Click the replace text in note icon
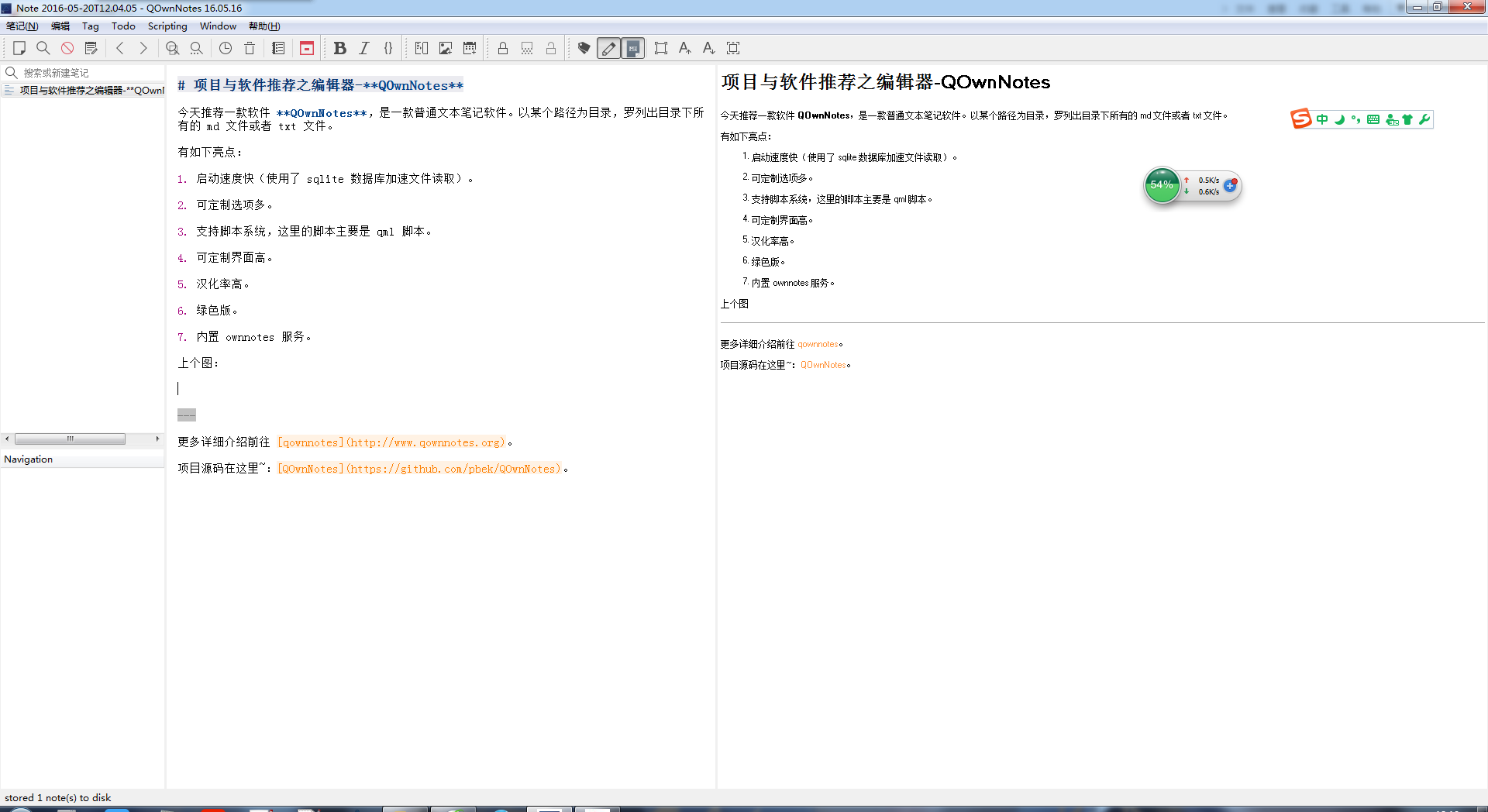The width and height of the screenshot is (1488, 812). tap(196, 48)
